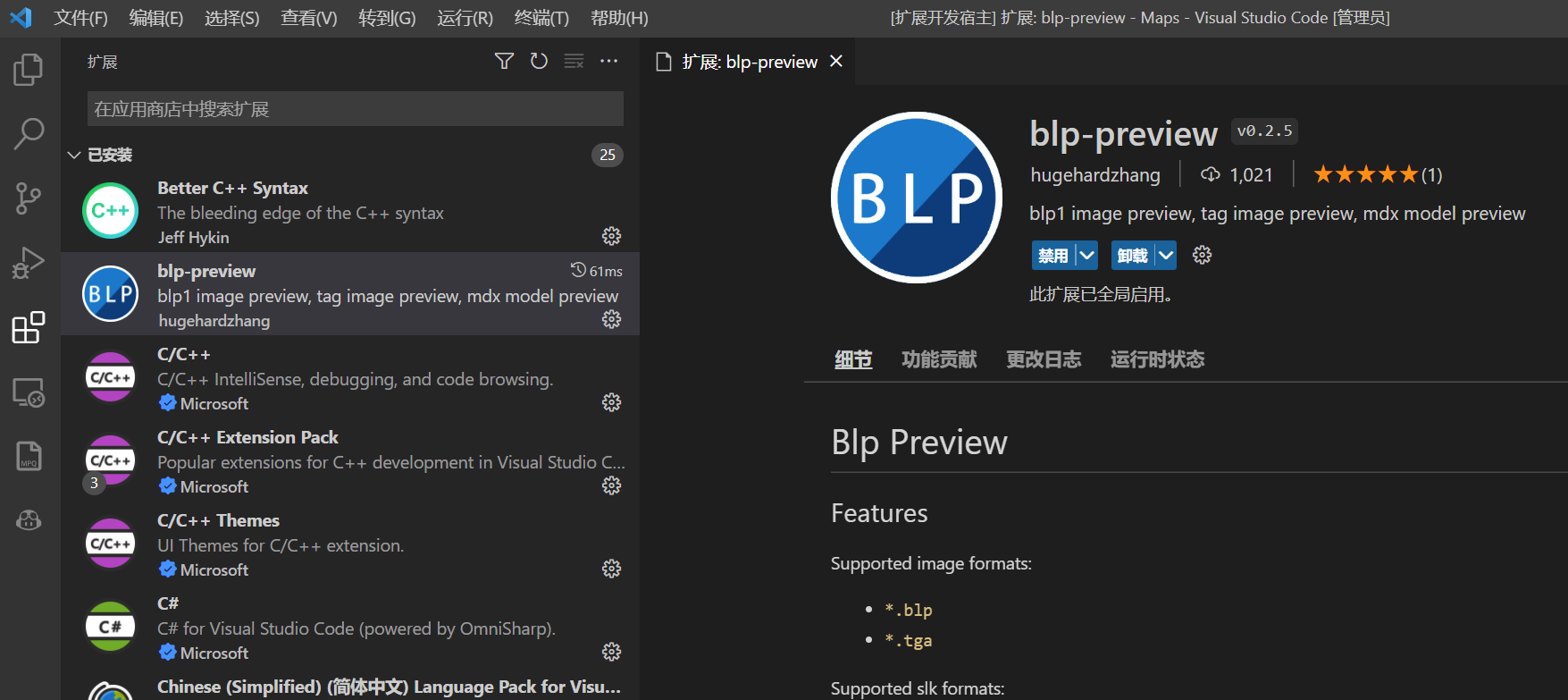The width and height of the screenshot is (1568, 700).
Task: Open gear menu for C/C++ extension
Action: pyautogui.click(x=611, y=402)
